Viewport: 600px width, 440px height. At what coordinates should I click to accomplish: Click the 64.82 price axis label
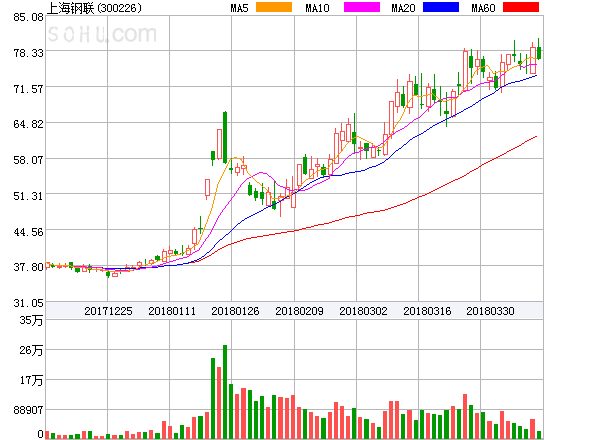coord(28,124)
